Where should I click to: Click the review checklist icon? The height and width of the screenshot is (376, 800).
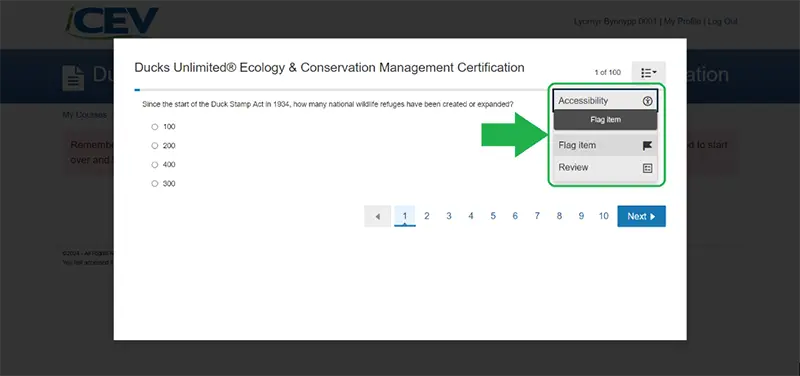tap(647, 168)
